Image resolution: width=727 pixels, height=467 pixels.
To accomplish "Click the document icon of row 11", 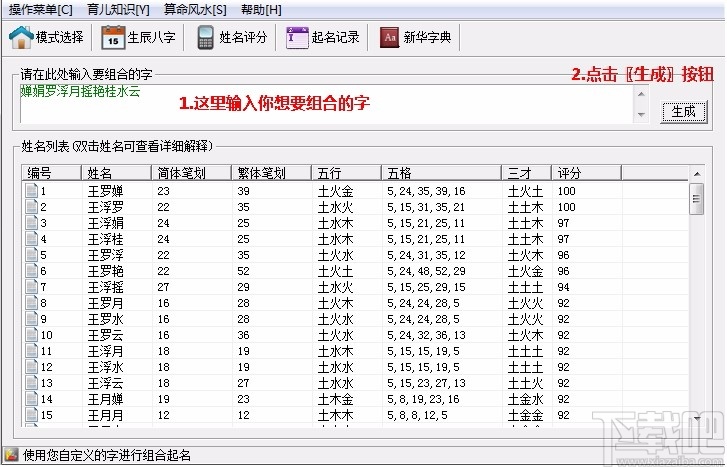I will coord(32,351).
